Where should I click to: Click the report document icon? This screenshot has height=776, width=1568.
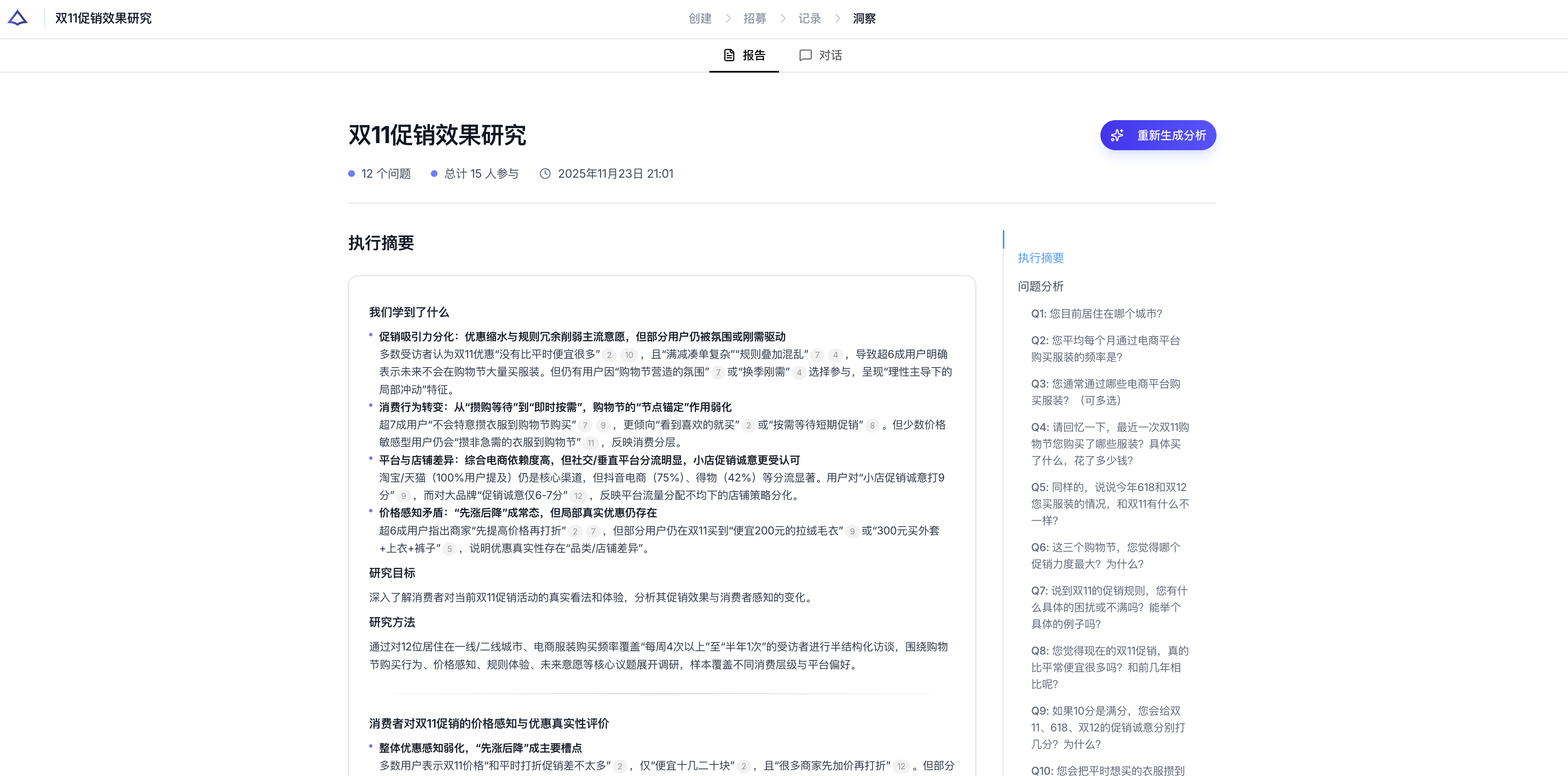click(728, 55)
